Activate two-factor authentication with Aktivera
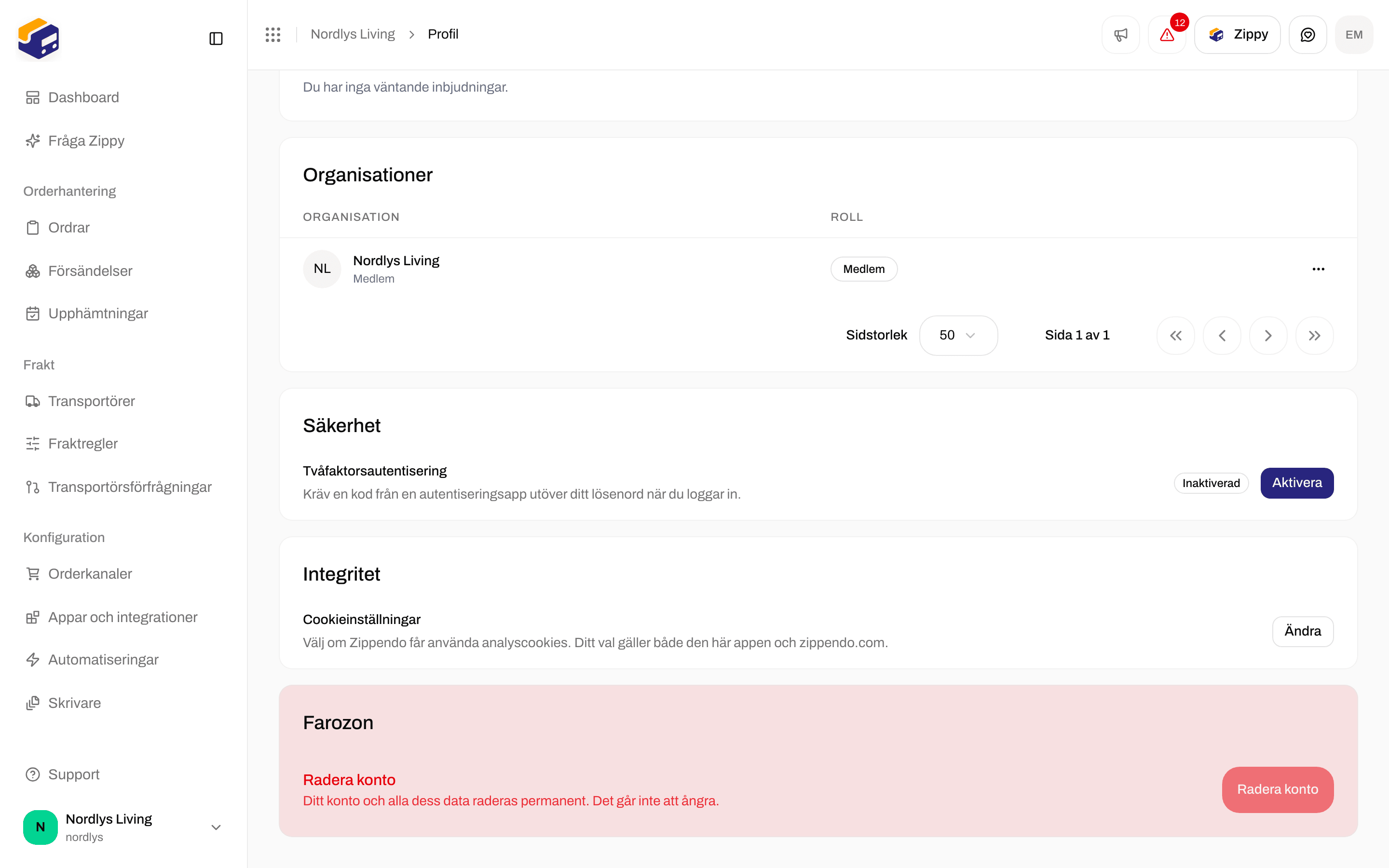Viewport: 1389px width, 868px height. 1296,483
